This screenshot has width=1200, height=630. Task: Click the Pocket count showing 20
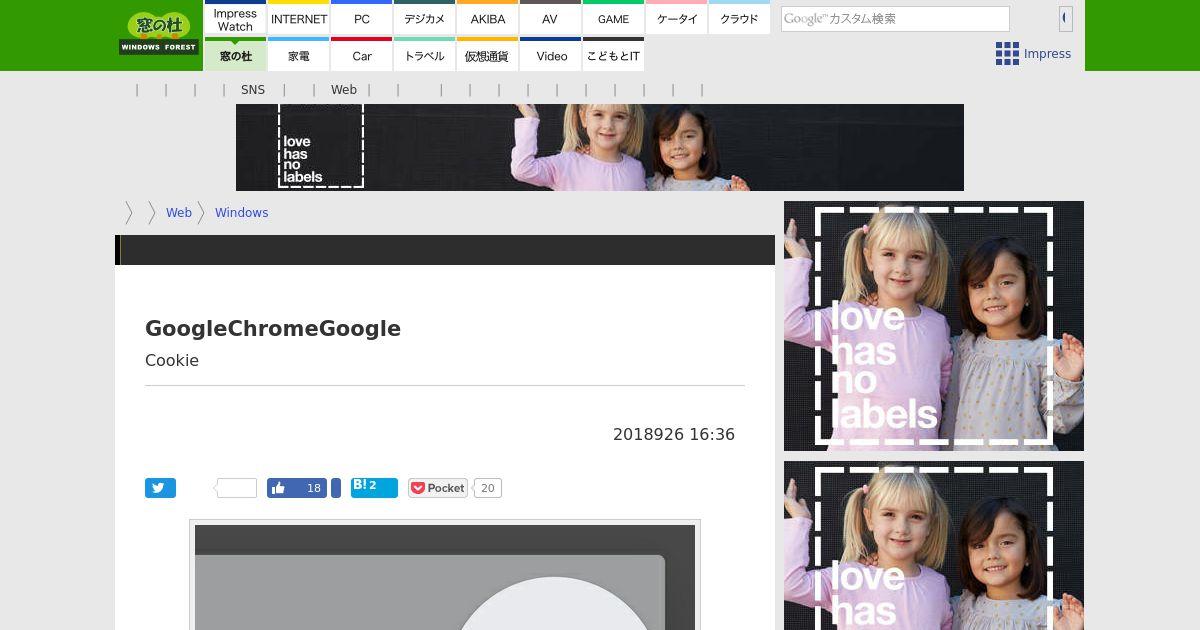pos(487,488)
